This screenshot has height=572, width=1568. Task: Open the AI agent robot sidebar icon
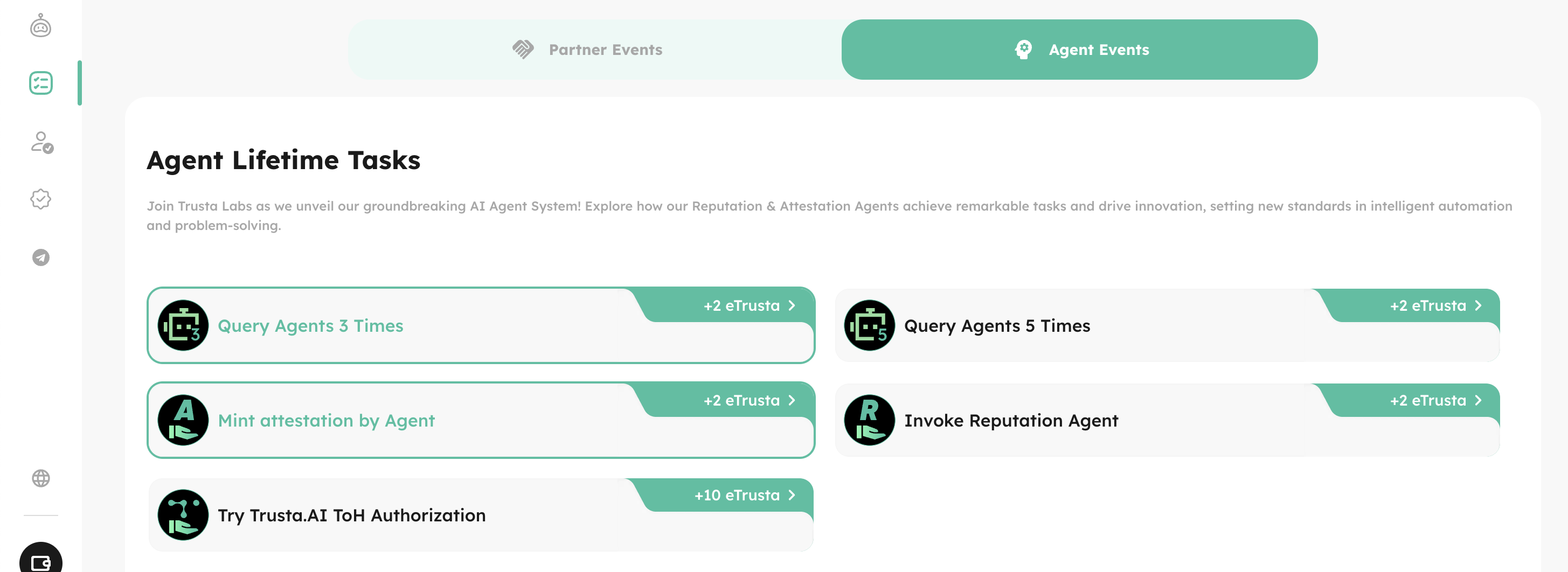(x=41, y=25)
